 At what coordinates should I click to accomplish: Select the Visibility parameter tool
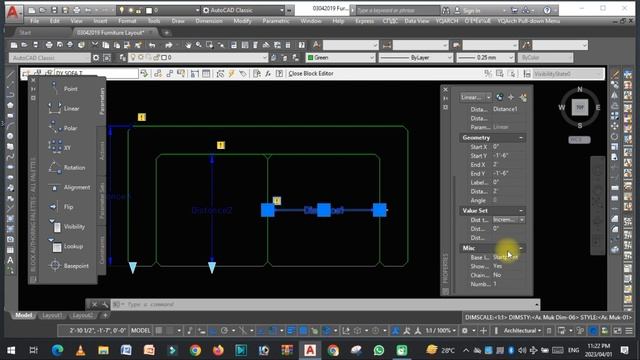67,227
